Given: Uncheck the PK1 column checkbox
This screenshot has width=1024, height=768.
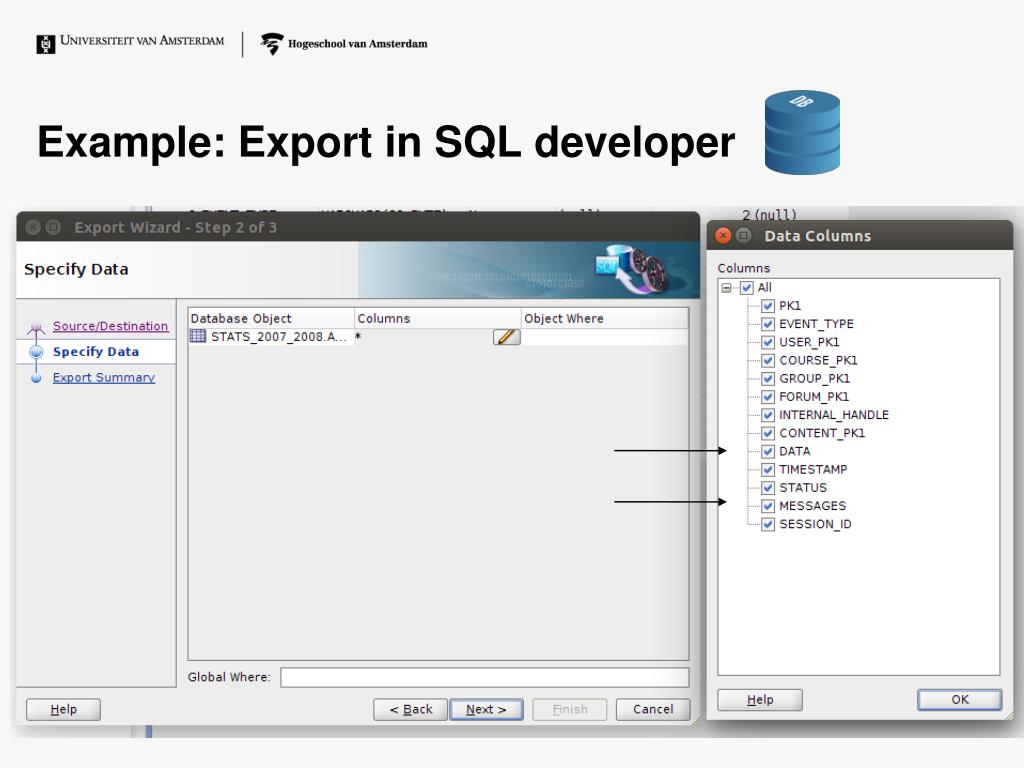Looking at the screenshot, I should coord(768,306).
